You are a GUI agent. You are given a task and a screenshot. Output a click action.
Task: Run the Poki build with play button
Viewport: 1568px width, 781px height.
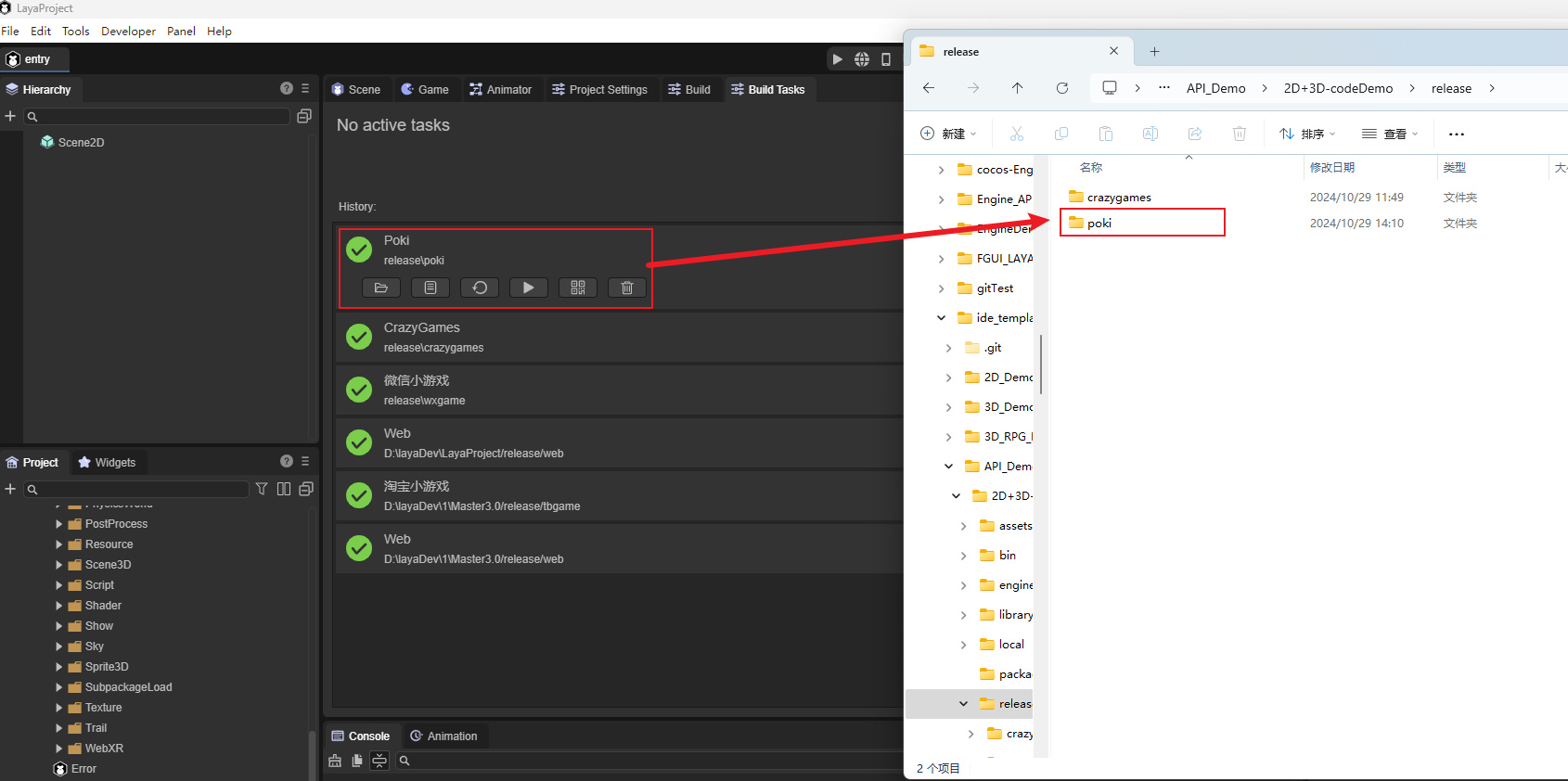(528, 288)
